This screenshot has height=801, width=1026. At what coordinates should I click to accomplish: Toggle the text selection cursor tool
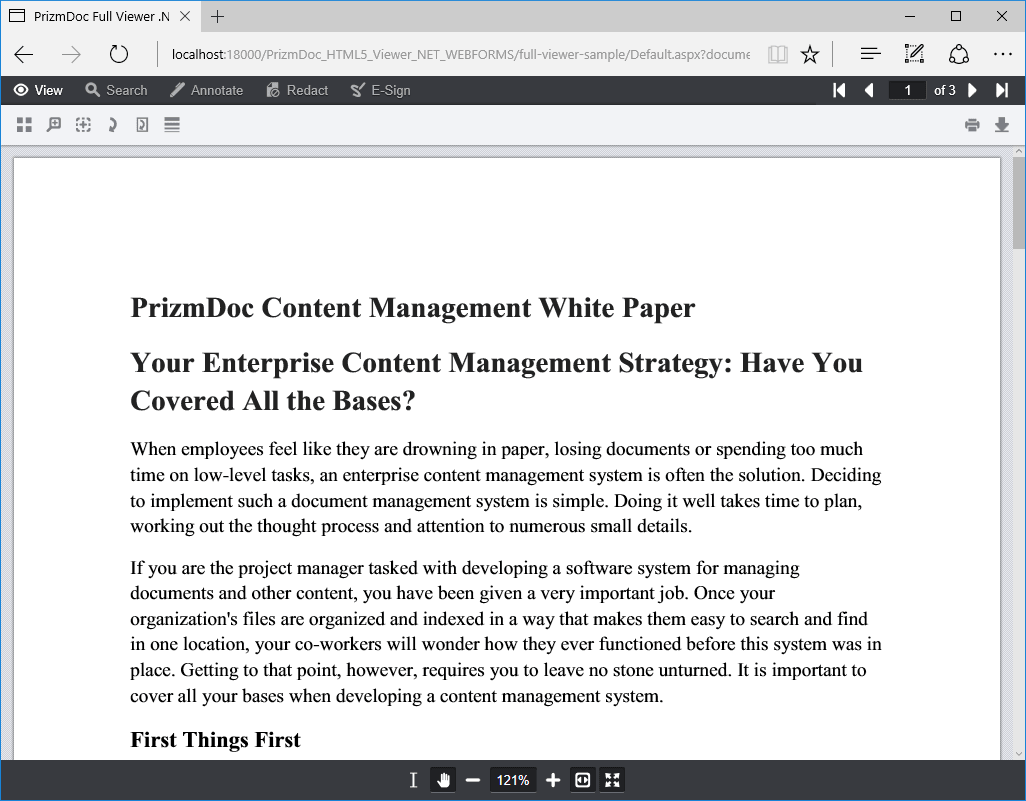click(x=413, y=780)
